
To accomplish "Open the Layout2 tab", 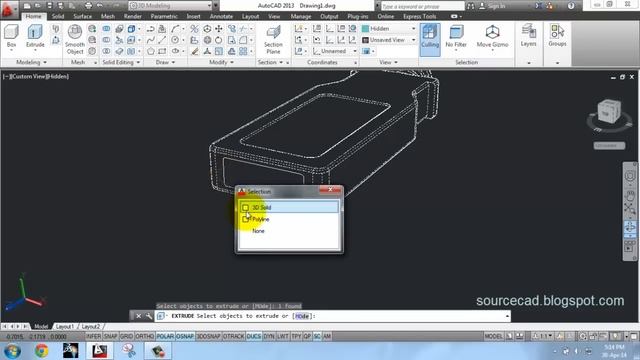I will 91,327.
